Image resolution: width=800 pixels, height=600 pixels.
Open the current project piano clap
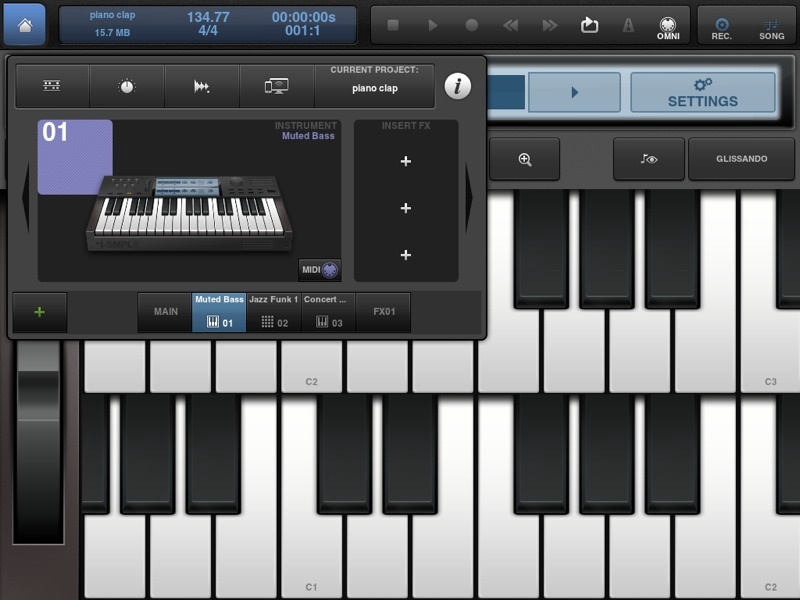point(374,86)
